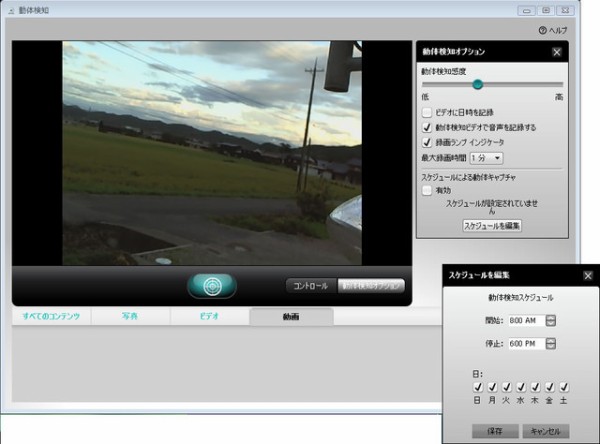Open the コントロール panel button

point(311,286)
